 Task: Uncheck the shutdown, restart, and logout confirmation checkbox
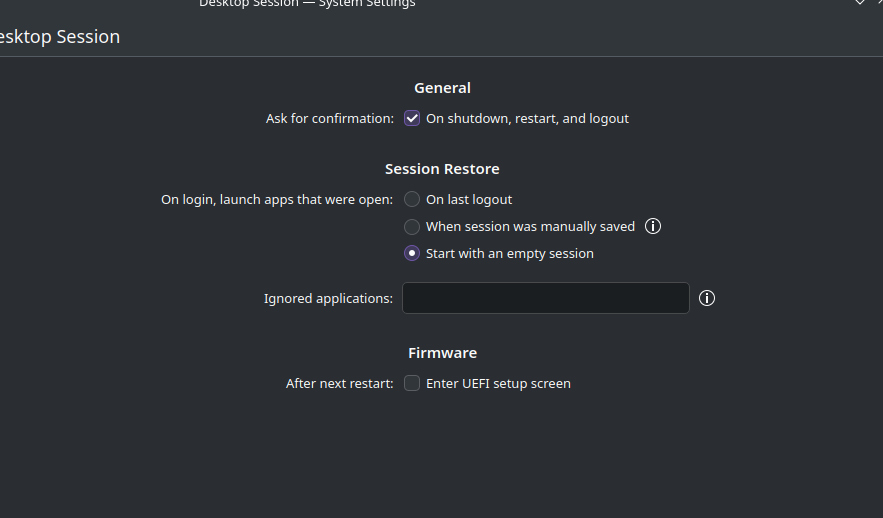pyautogui.click(x=412, y=118)
